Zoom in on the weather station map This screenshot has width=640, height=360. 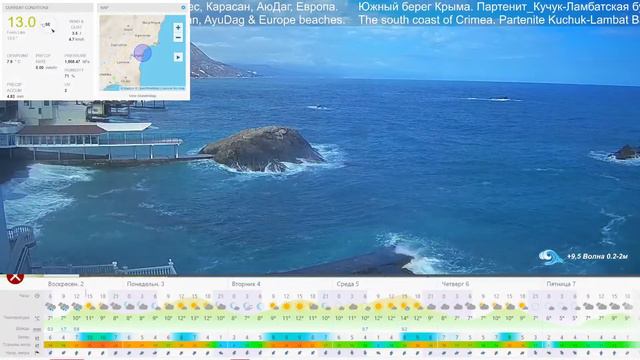coord(178,27)
